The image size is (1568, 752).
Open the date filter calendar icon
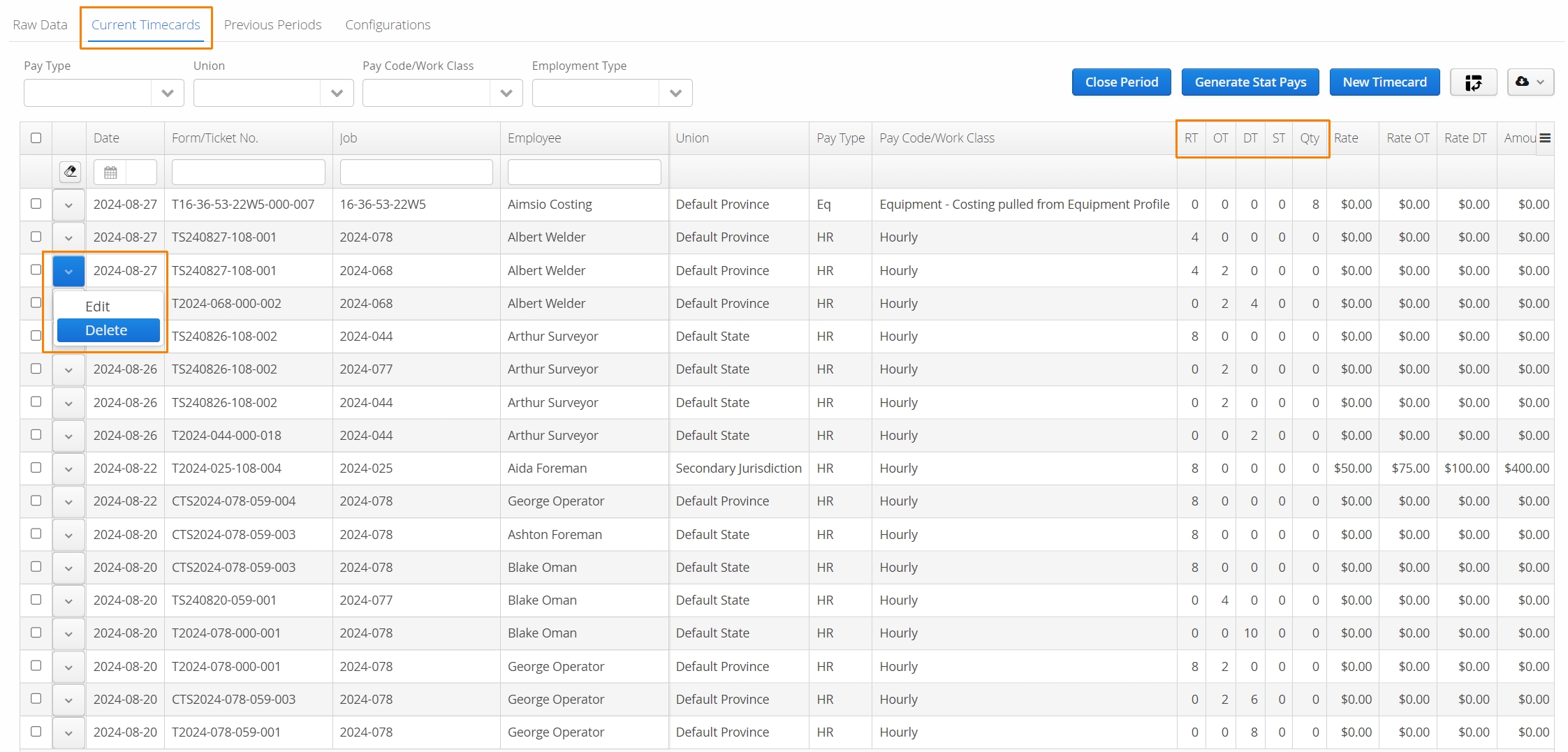[110, 172]
